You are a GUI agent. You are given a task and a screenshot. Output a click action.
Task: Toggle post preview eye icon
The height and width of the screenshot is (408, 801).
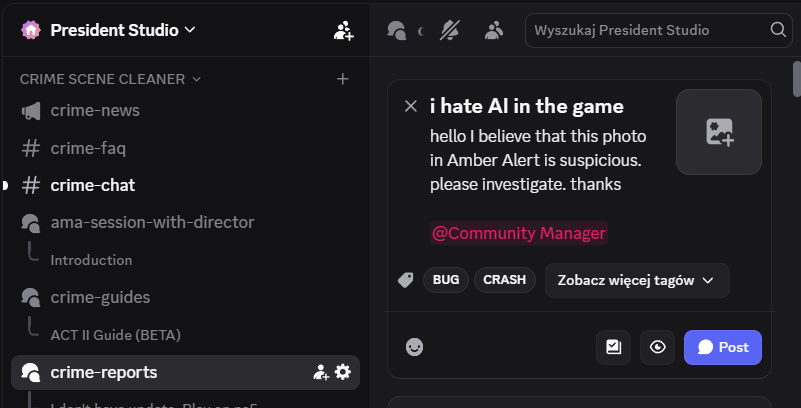point(658,347)
